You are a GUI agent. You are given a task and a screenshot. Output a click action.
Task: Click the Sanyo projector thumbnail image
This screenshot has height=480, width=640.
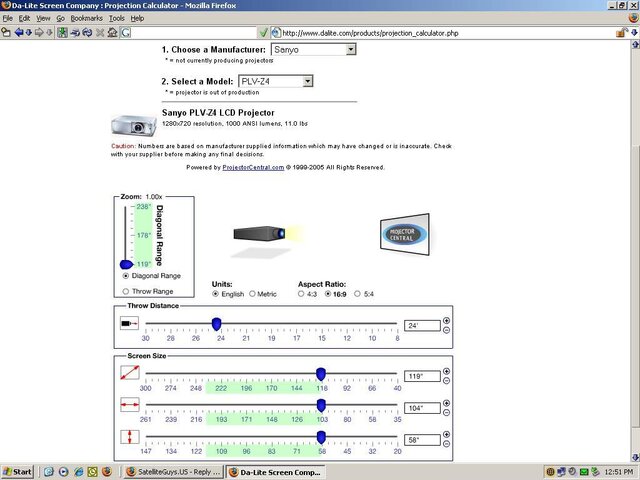tap(133, 126)
